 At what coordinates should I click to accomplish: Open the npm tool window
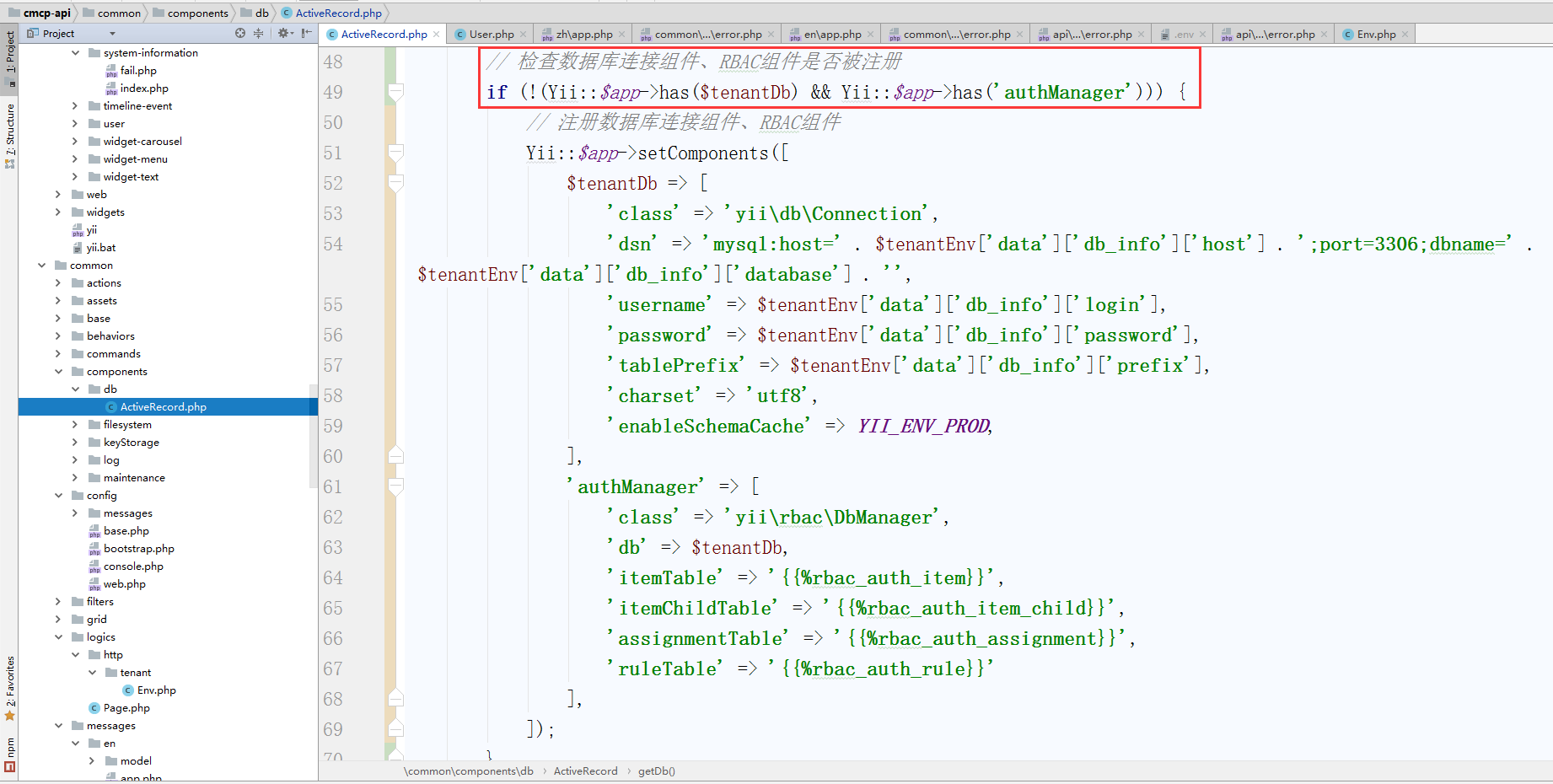(x=9, y=753)
